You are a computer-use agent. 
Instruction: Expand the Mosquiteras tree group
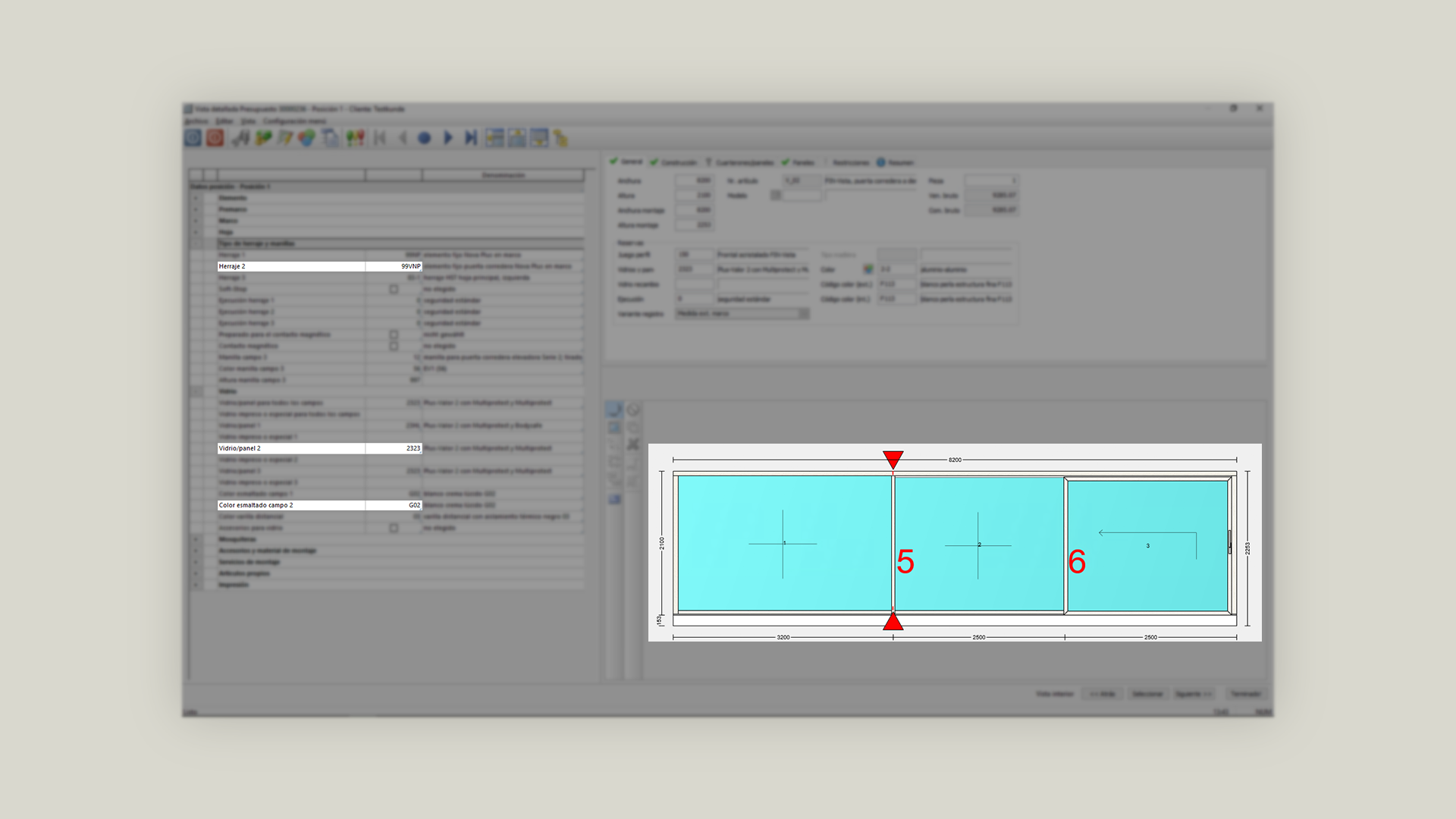196,539
